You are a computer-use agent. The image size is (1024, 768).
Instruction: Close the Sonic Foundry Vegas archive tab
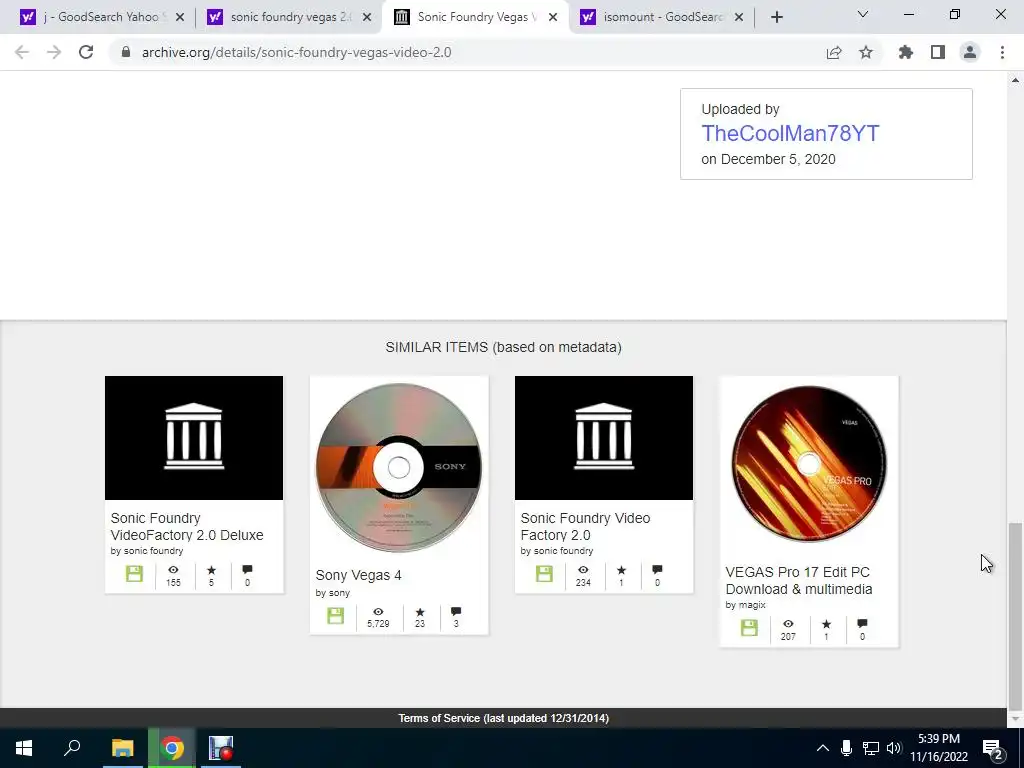pyautogui.click(x=553, y=17)
